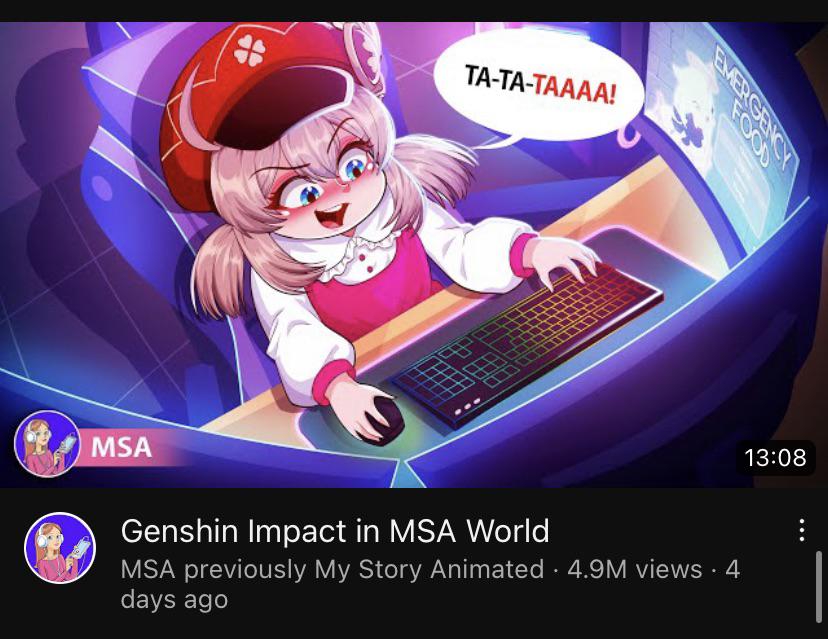Open the MSA previously My Story Animated channel
The image size is (828, 639).
pos(332,569)
